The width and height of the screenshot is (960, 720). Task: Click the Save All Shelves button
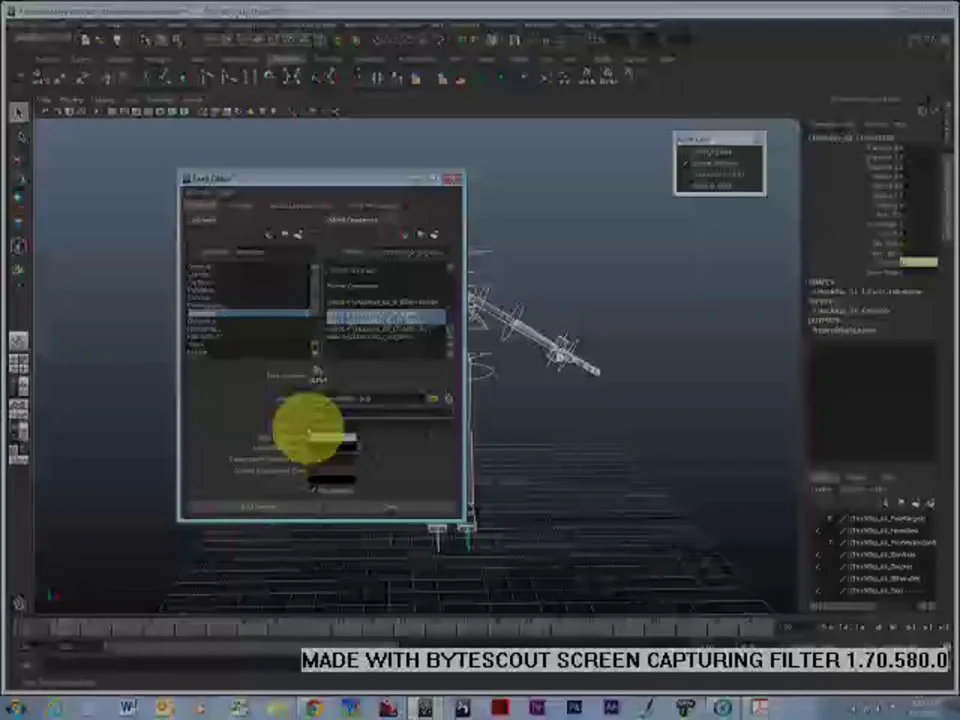[258, 507]
